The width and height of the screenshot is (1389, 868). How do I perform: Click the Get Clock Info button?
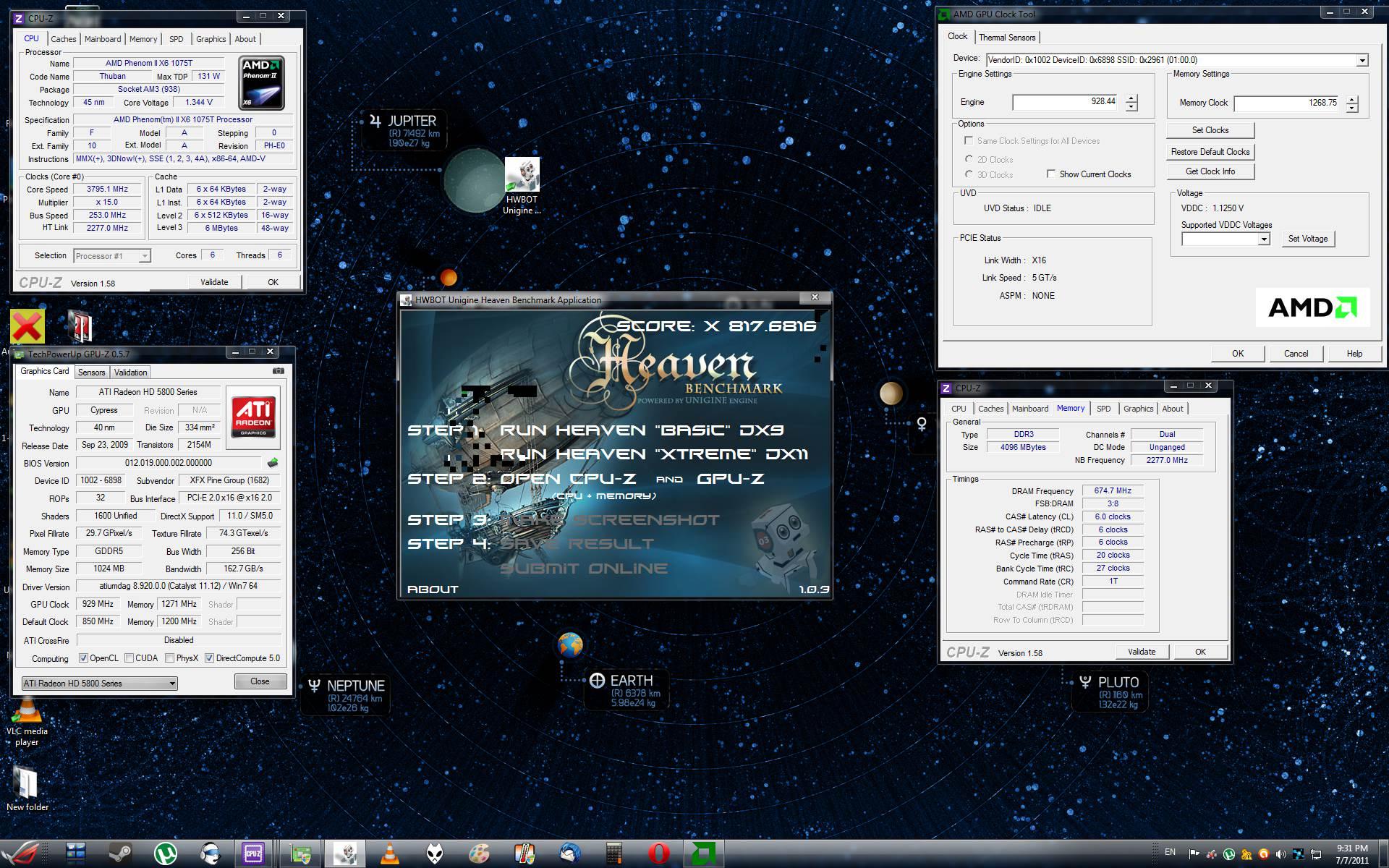coord(1210,171)
